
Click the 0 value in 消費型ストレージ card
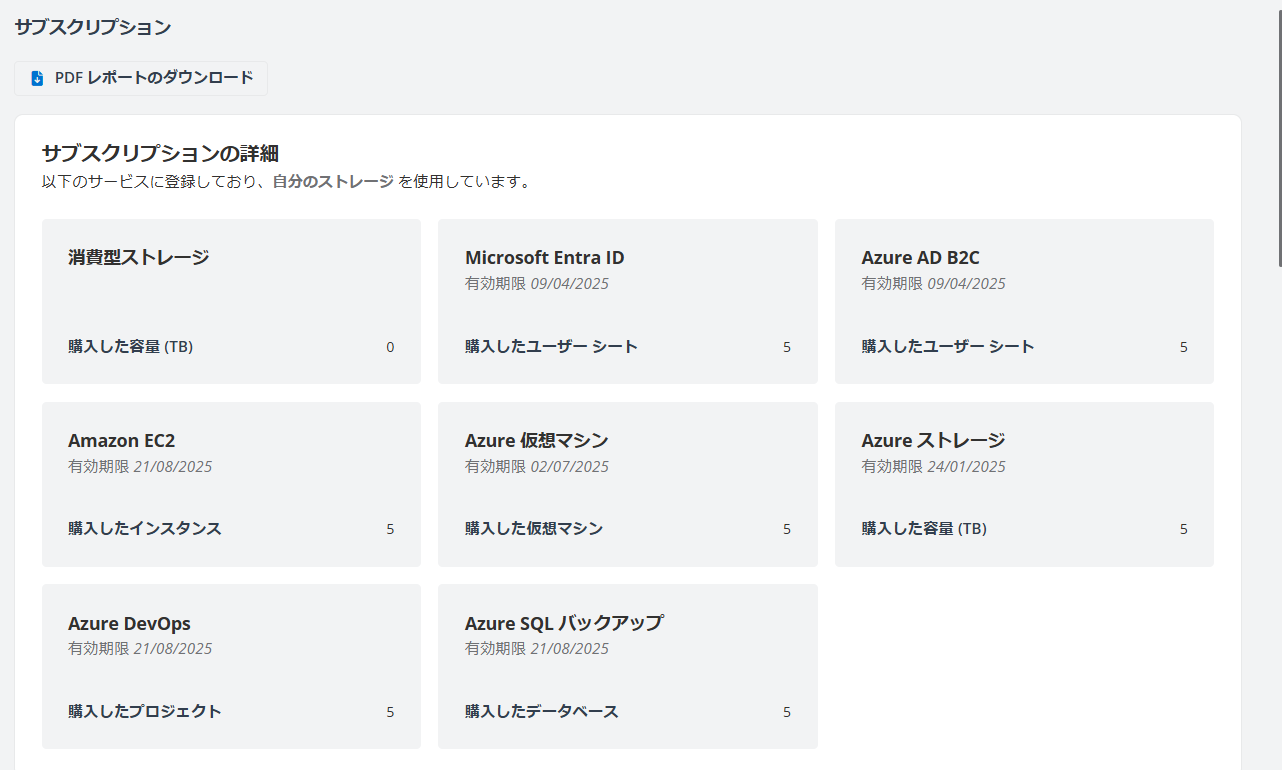390,347
